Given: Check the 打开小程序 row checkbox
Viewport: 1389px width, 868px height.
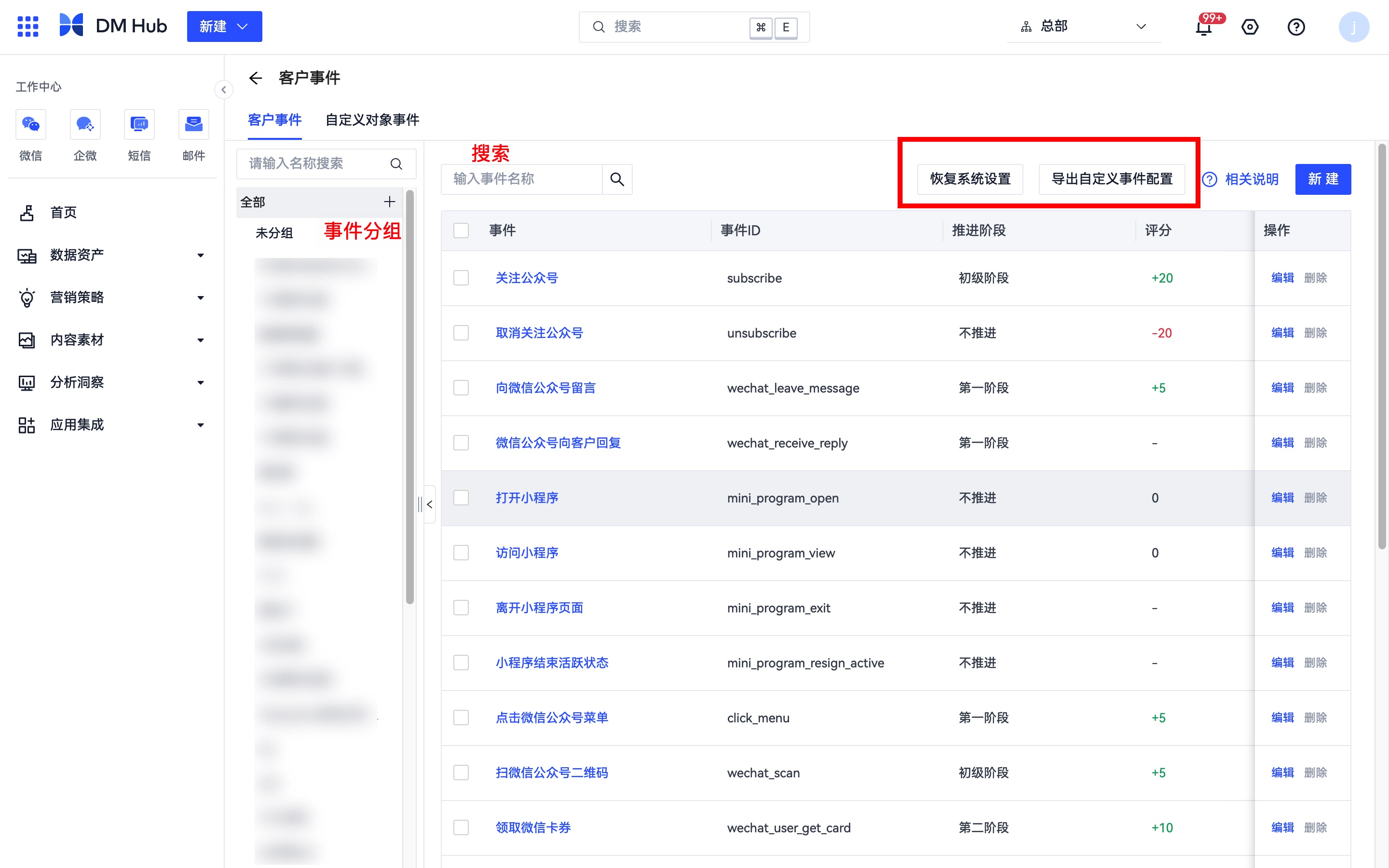Looking at the screenshot, I should pyautogui.click(x=461, y=498).
